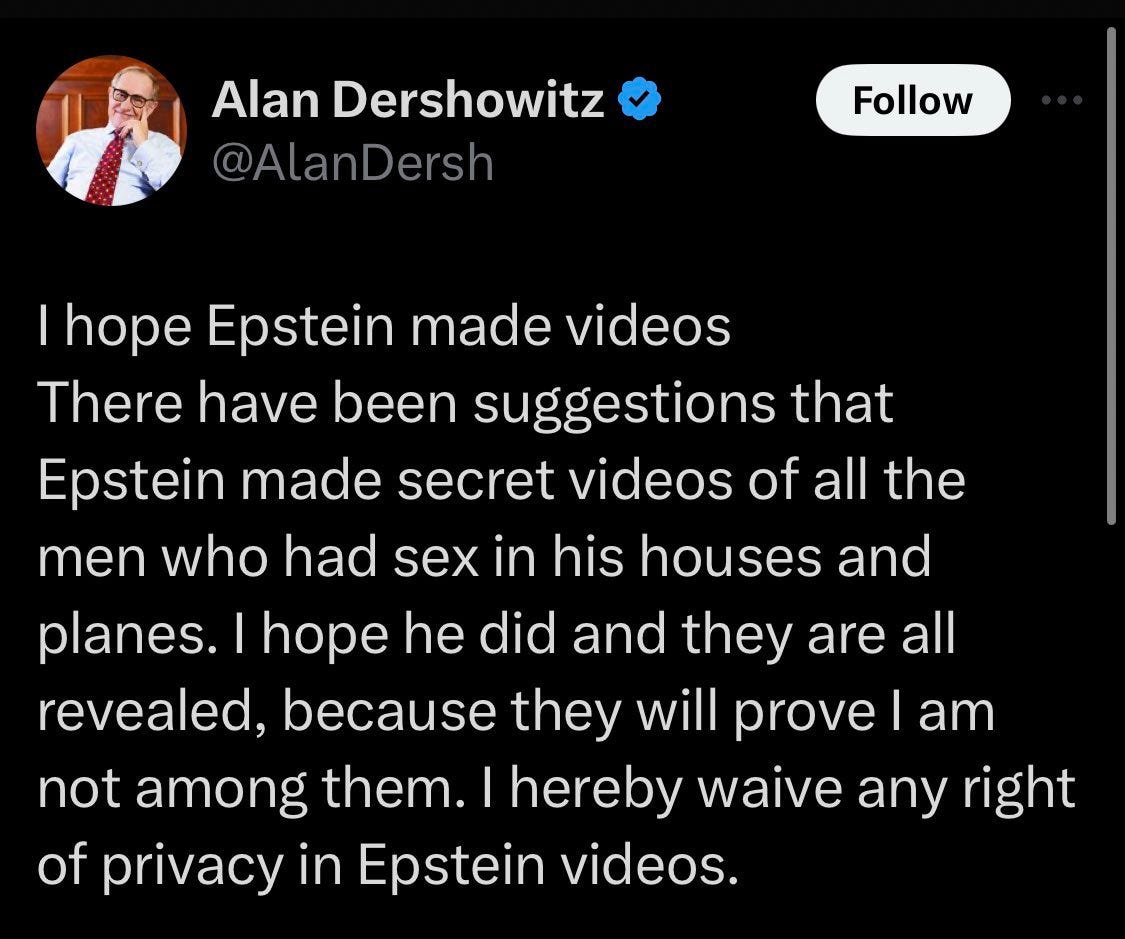This screenshot has width=1125, height=939.
Task: Click the sentence starting "planes. I hope he did"
Action: point(496,634)
